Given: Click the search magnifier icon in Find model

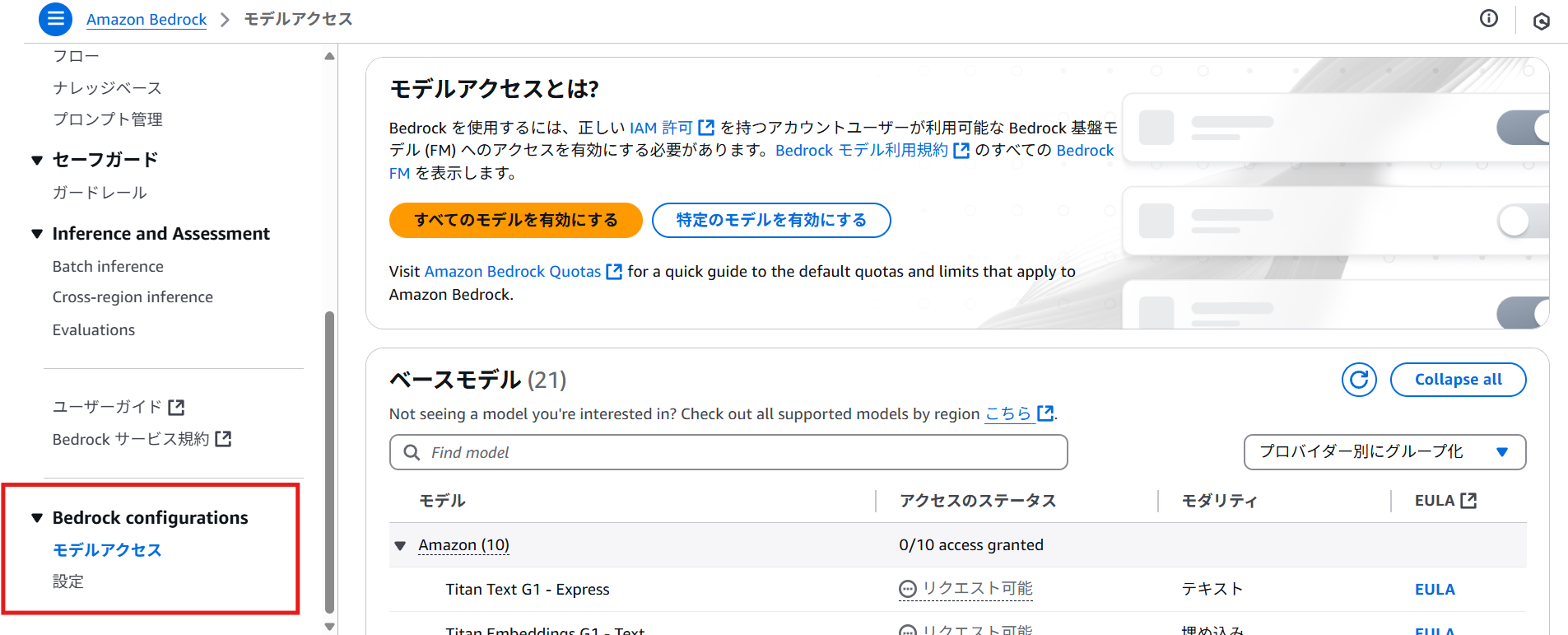Looking at the screenshot, I should click(412, 452).
